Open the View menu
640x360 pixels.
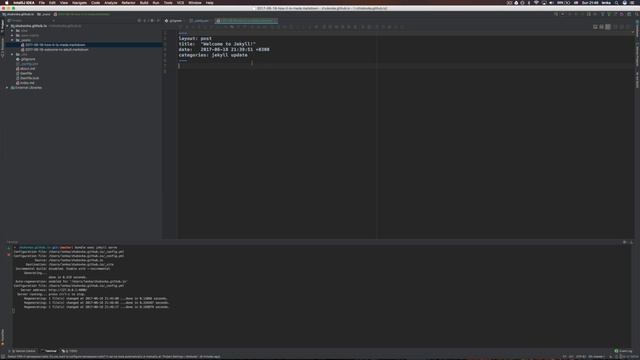pyautogui.click(x=64, y=2)
